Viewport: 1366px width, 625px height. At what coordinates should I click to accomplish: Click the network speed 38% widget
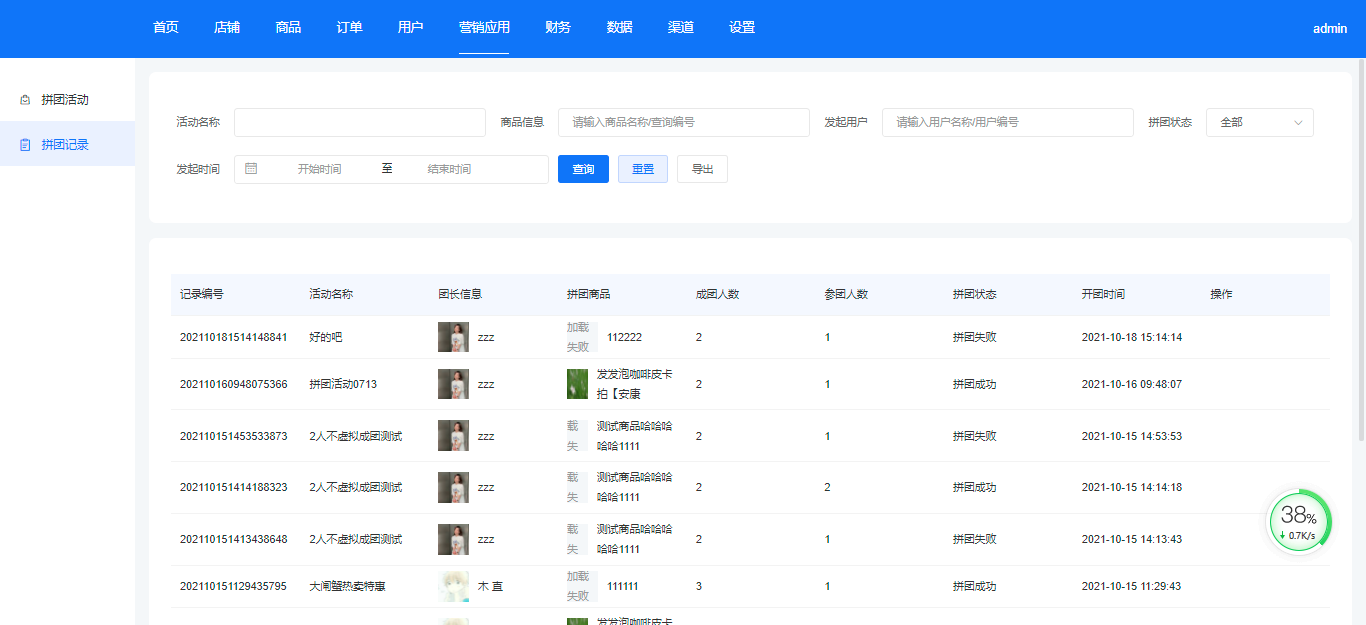coord(1299,522)
